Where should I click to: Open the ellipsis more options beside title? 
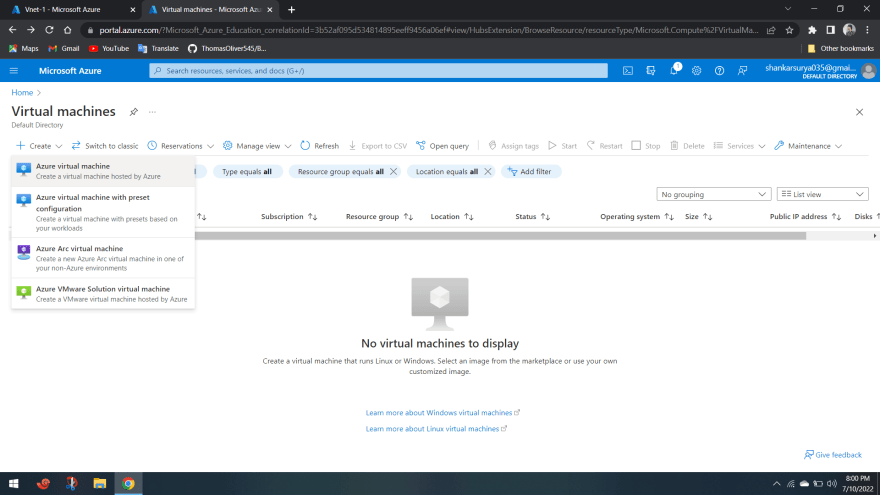pos(152,112)
